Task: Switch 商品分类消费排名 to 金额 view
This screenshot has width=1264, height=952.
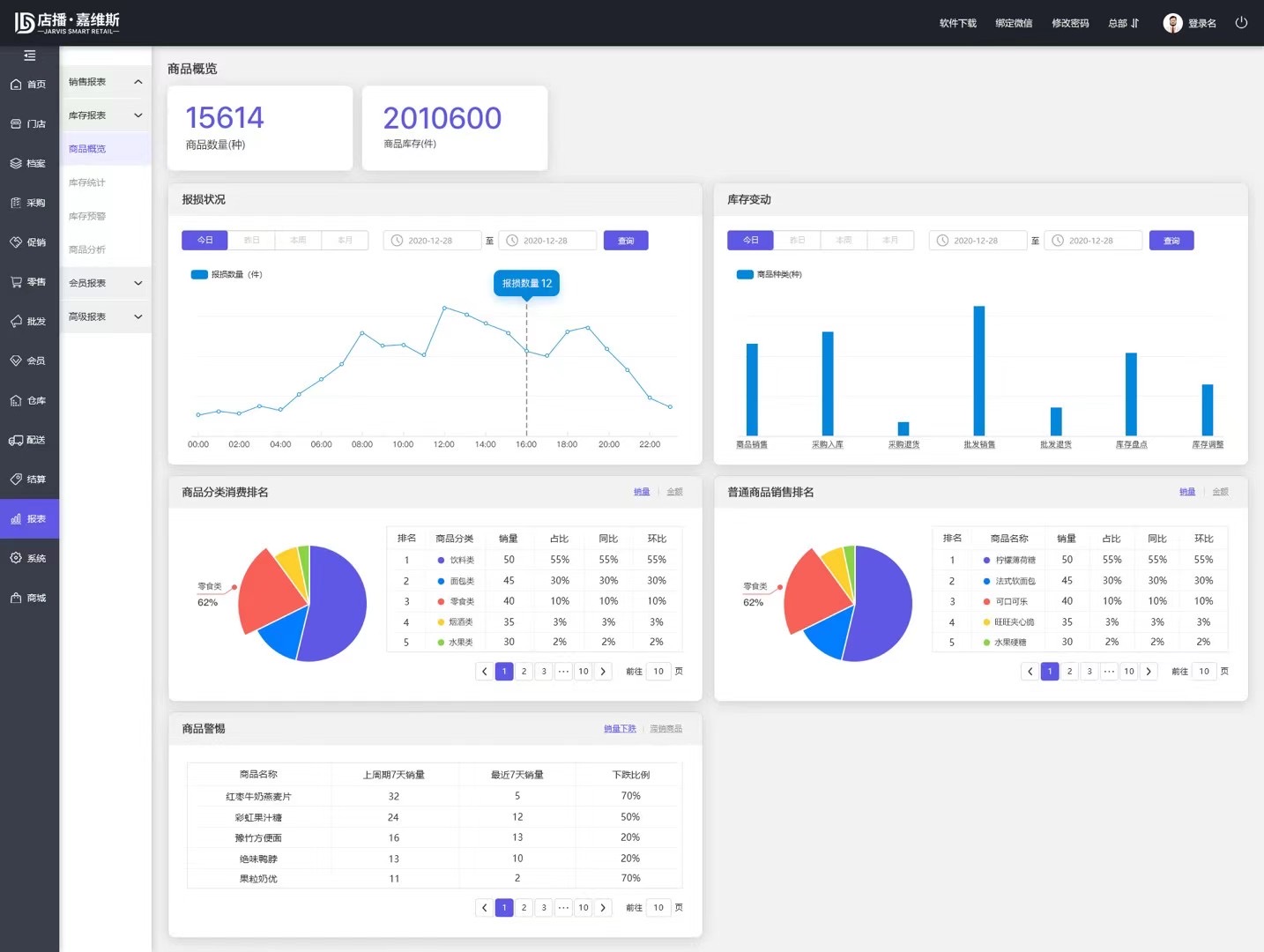Action: pos(675,492)
